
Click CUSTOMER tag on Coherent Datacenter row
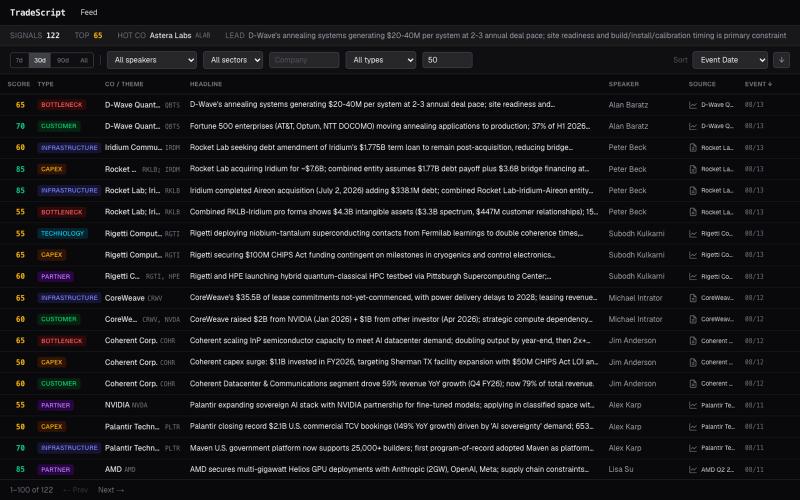tap(59, 384)
